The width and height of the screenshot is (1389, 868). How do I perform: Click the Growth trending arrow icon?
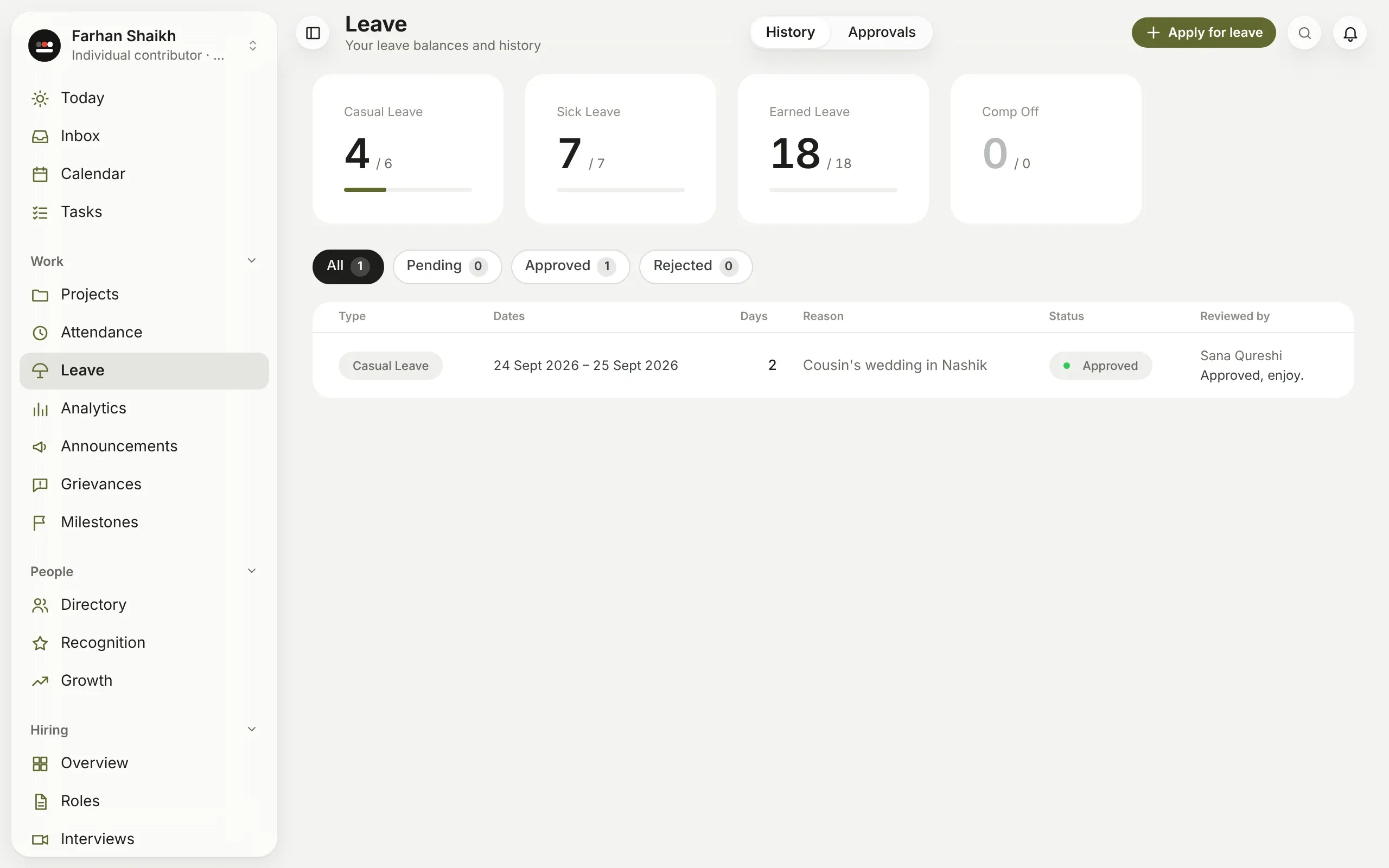(40, 681)
